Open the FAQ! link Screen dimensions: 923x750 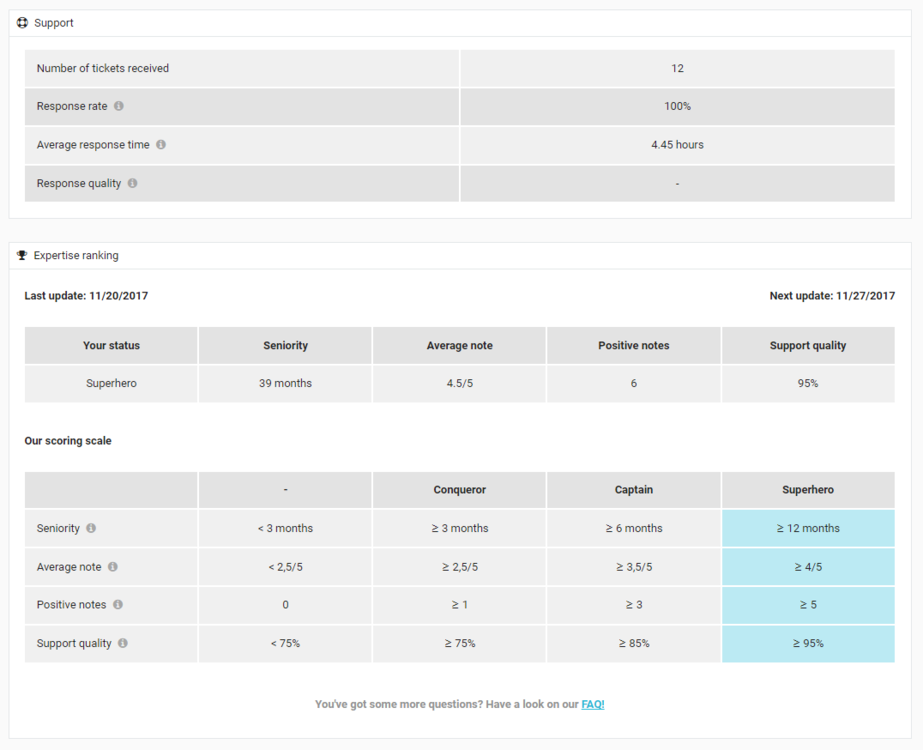point(593,704)
